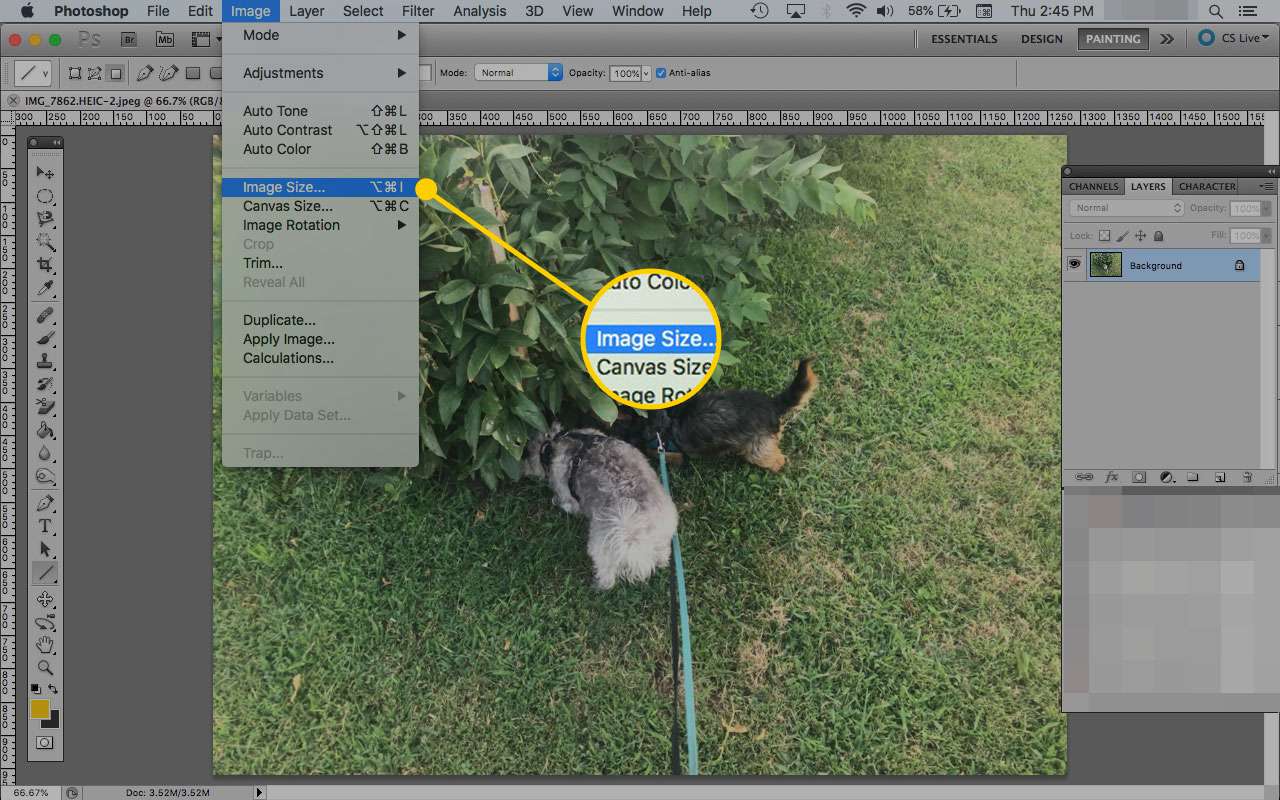The width and height of the screenshot is (1280, 800).
Task: Select the Move tool
Action: [x=45, y=173]
